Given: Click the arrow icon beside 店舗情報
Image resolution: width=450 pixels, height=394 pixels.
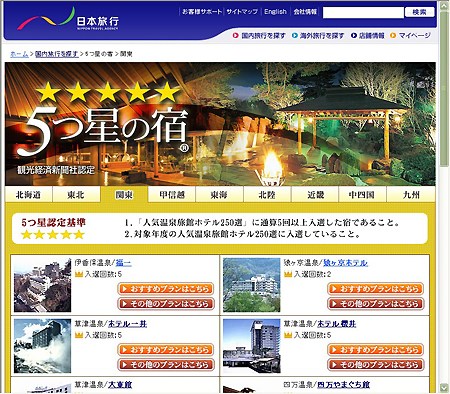Looking at the screenshot, I should click(x=354, y=35).
